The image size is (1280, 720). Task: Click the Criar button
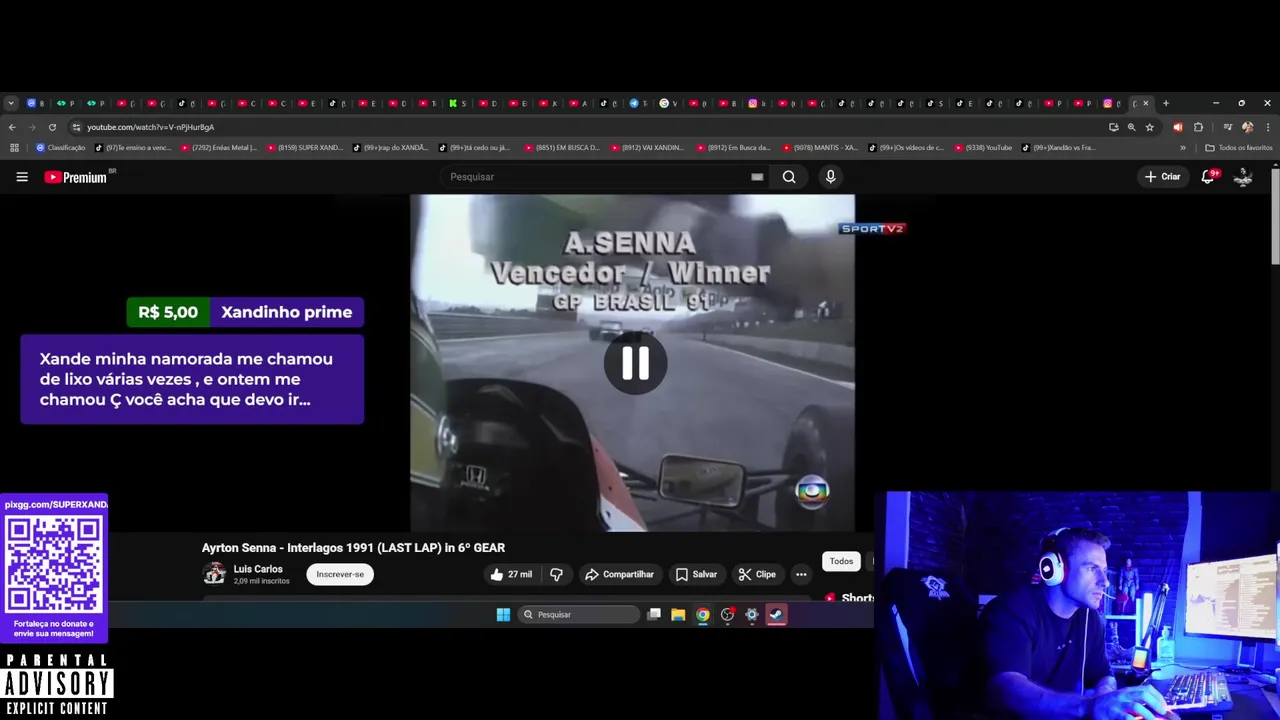[1163, 177]
